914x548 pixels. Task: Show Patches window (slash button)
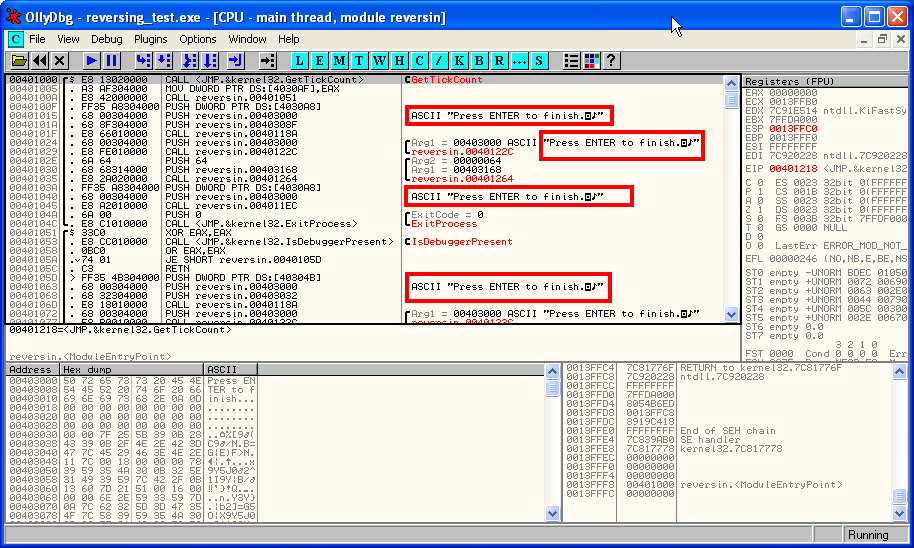[x=439, y=61]
